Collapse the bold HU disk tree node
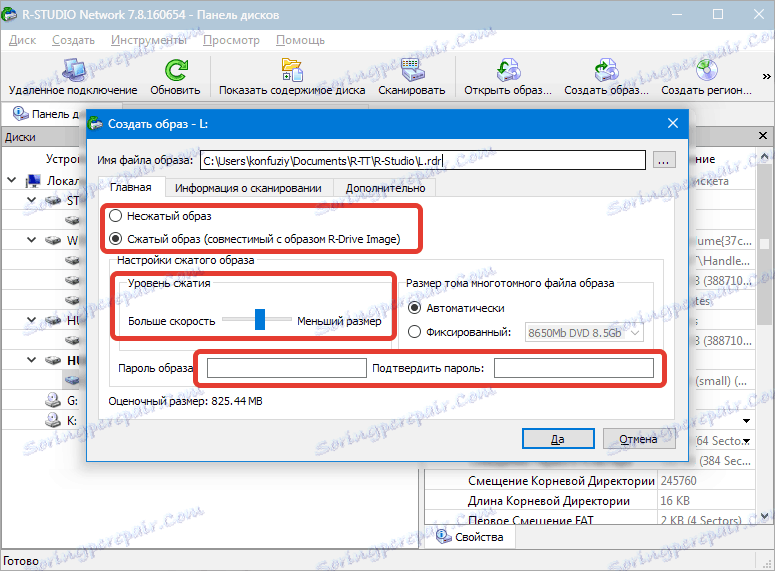775x571 pixels. (31, 359)
